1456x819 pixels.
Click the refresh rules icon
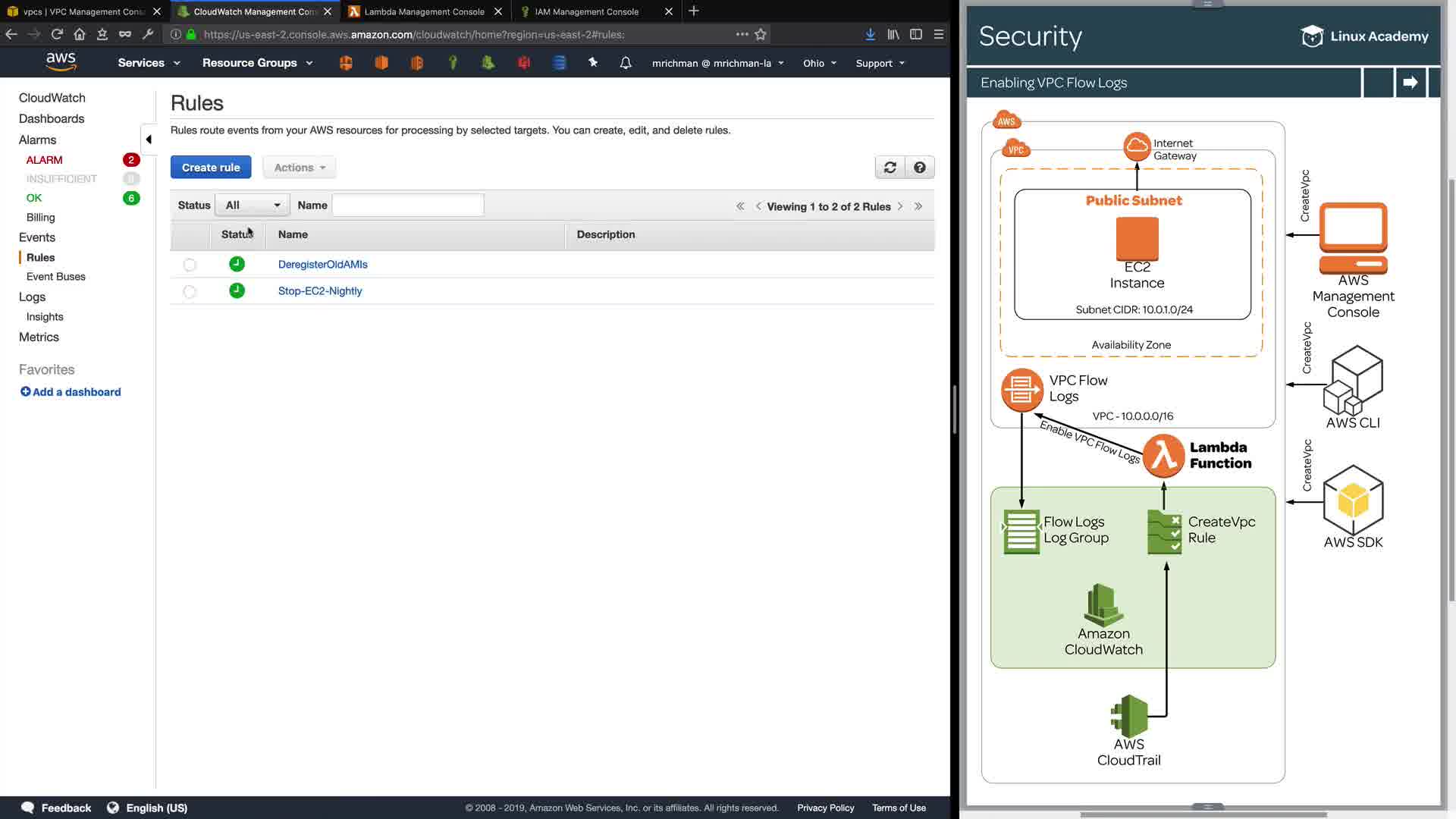pos(890,168)
